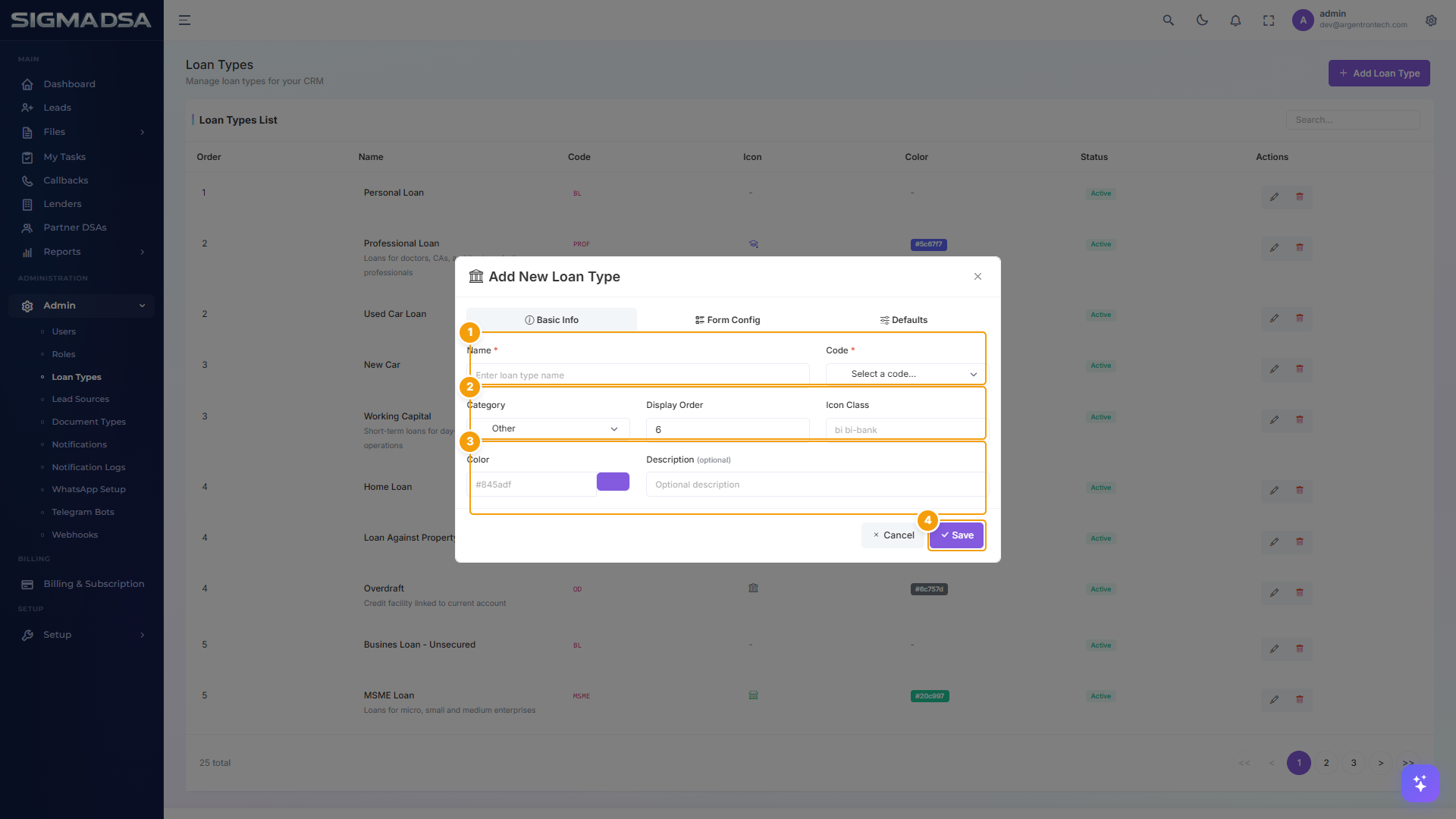The image size is (1456, 819).
Task: Switch to dark mode with moon icon
Action: click(1202, 20)
